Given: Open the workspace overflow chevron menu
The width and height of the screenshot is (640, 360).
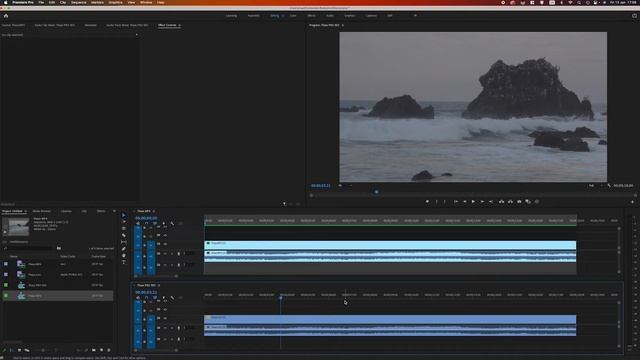Looking at the screenshot, I should [415, 16].
